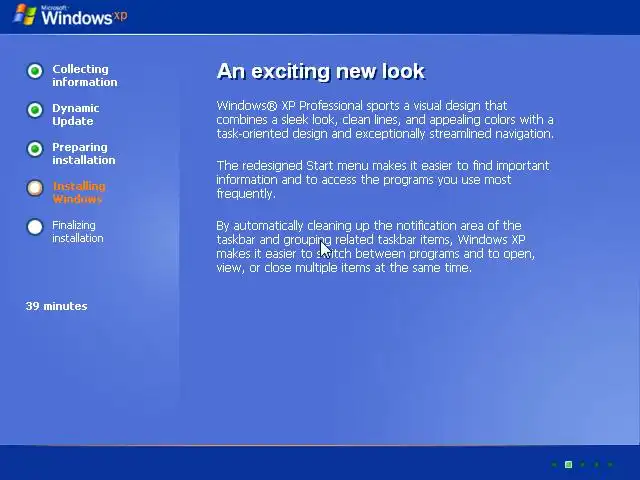
Task: Click the "Dynamic Update" label
Action: click(76, 115)
